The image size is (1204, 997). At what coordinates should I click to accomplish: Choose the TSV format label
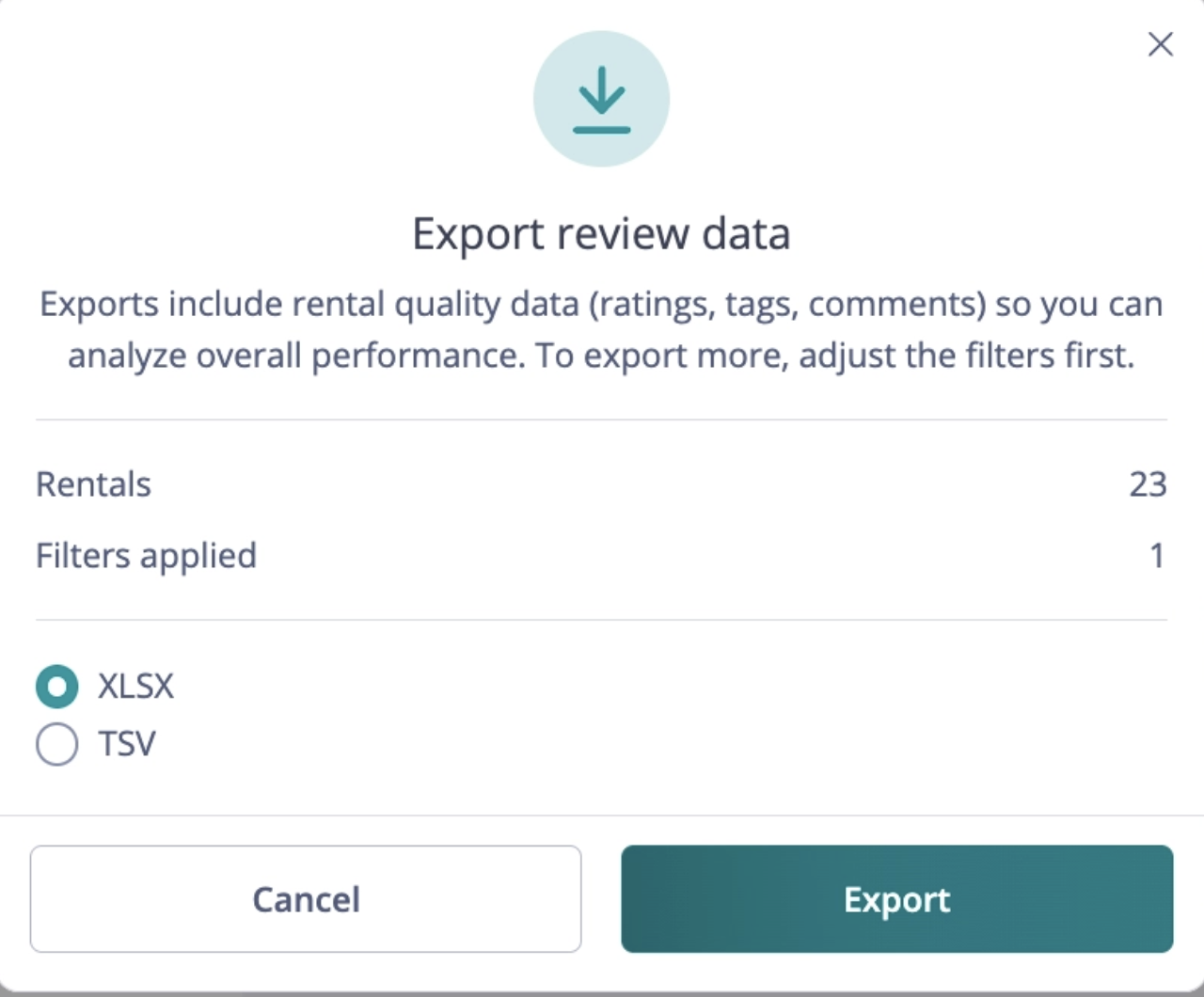coord(127,744)
